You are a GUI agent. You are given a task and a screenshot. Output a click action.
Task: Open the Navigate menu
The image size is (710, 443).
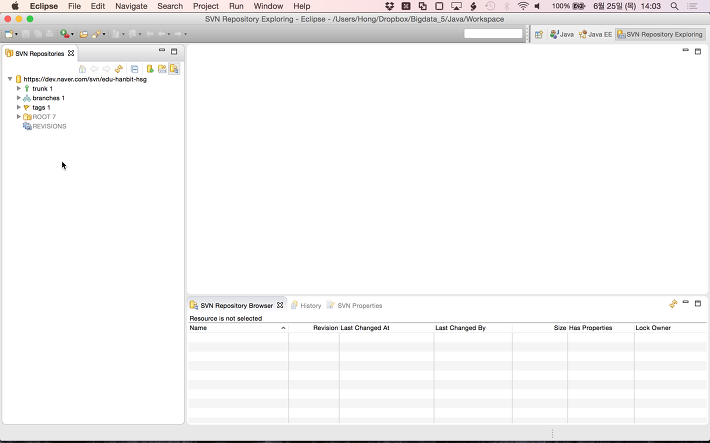tap(131, 6)
